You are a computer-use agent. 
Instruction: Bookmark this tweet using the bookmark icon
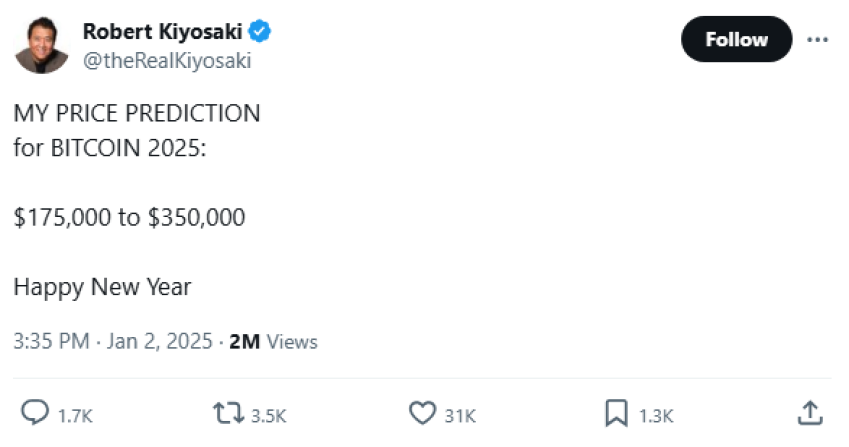[x=616, y=412]
